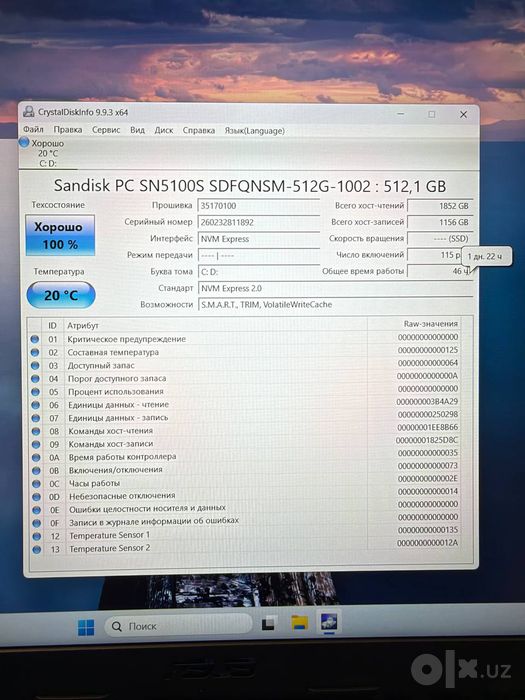Click status dot of Доступный запас row

click(x=35, y=365)
